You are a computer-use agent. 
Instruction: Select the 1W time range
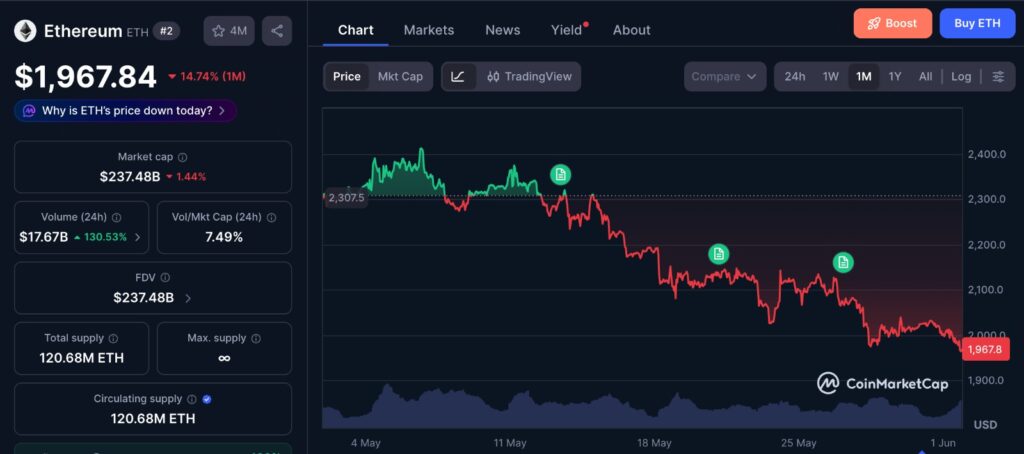[831, 76]
